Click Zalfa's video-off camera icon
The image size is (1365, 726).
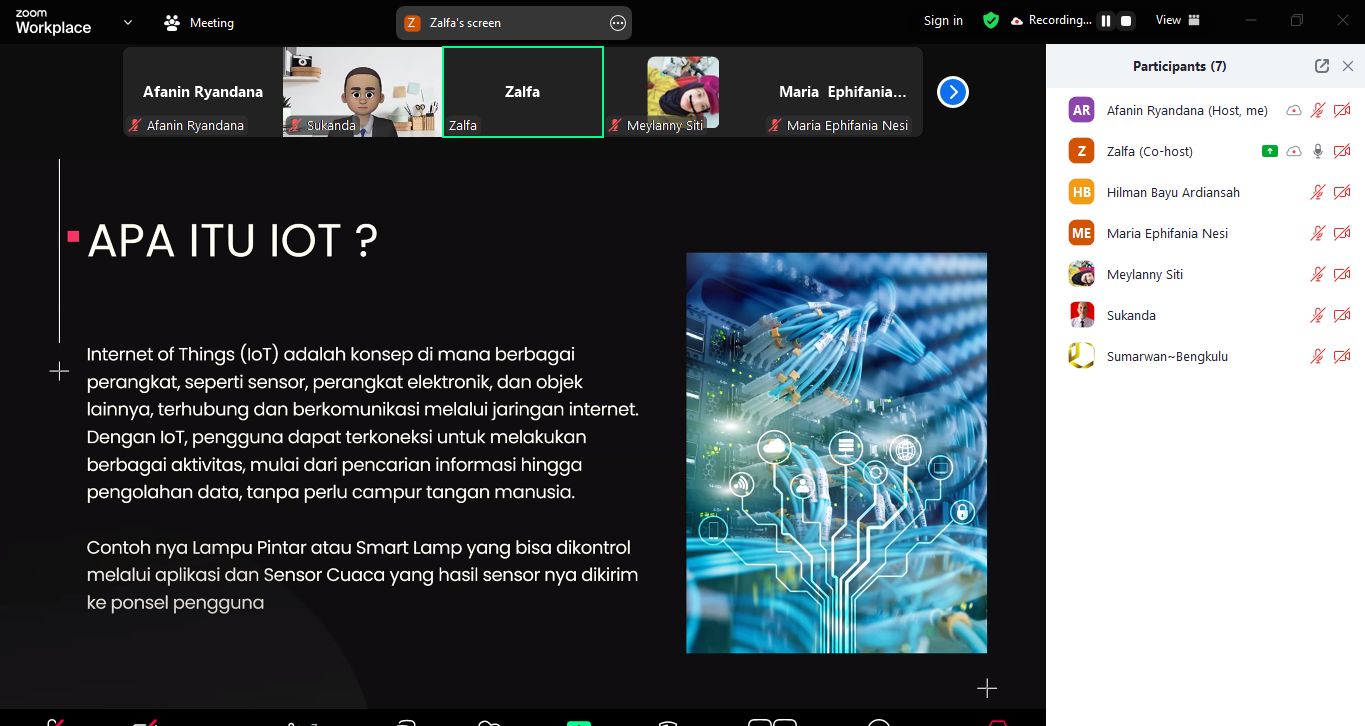click(x=1342, y=151)
